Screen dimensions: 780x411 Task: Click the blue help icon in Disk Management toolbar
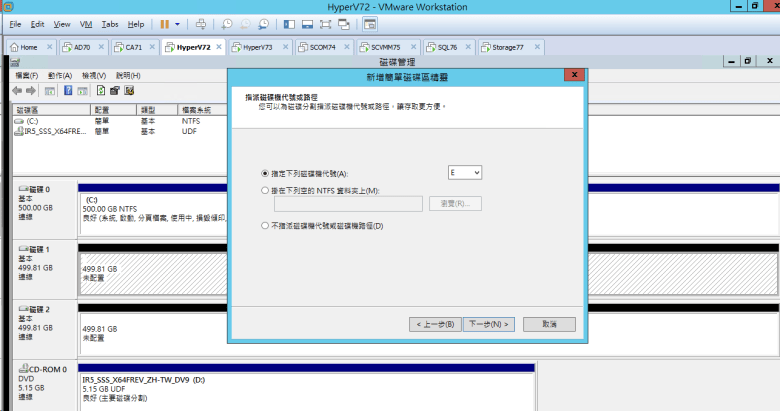click(x=66, y=90)
